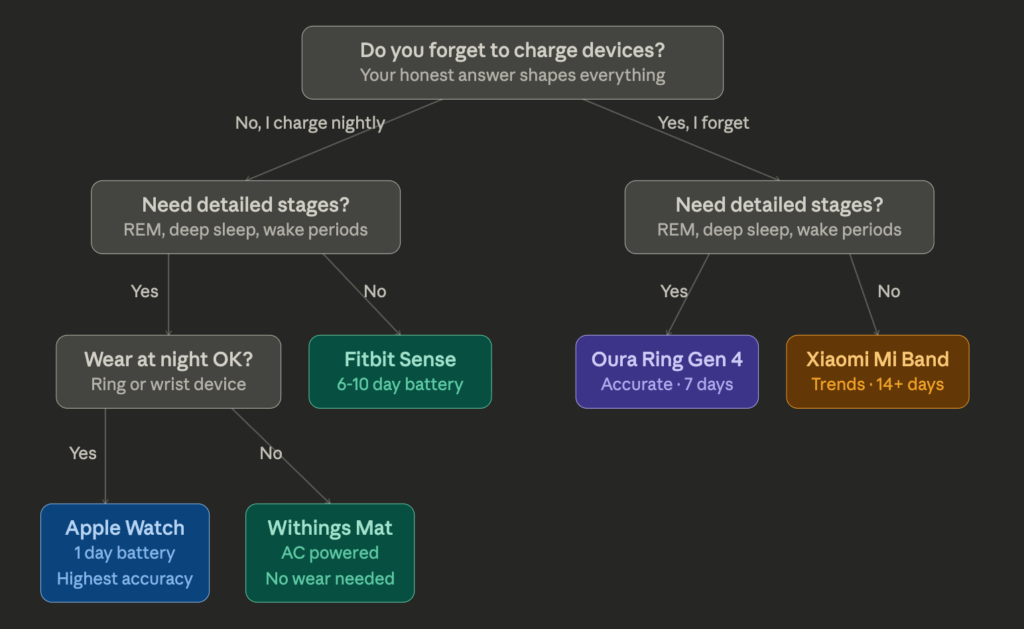Viewport: 1024px width, 629px height.
Task: Click the 'Do you forget to charge devices?' node
Action: [x=512, y=63]
